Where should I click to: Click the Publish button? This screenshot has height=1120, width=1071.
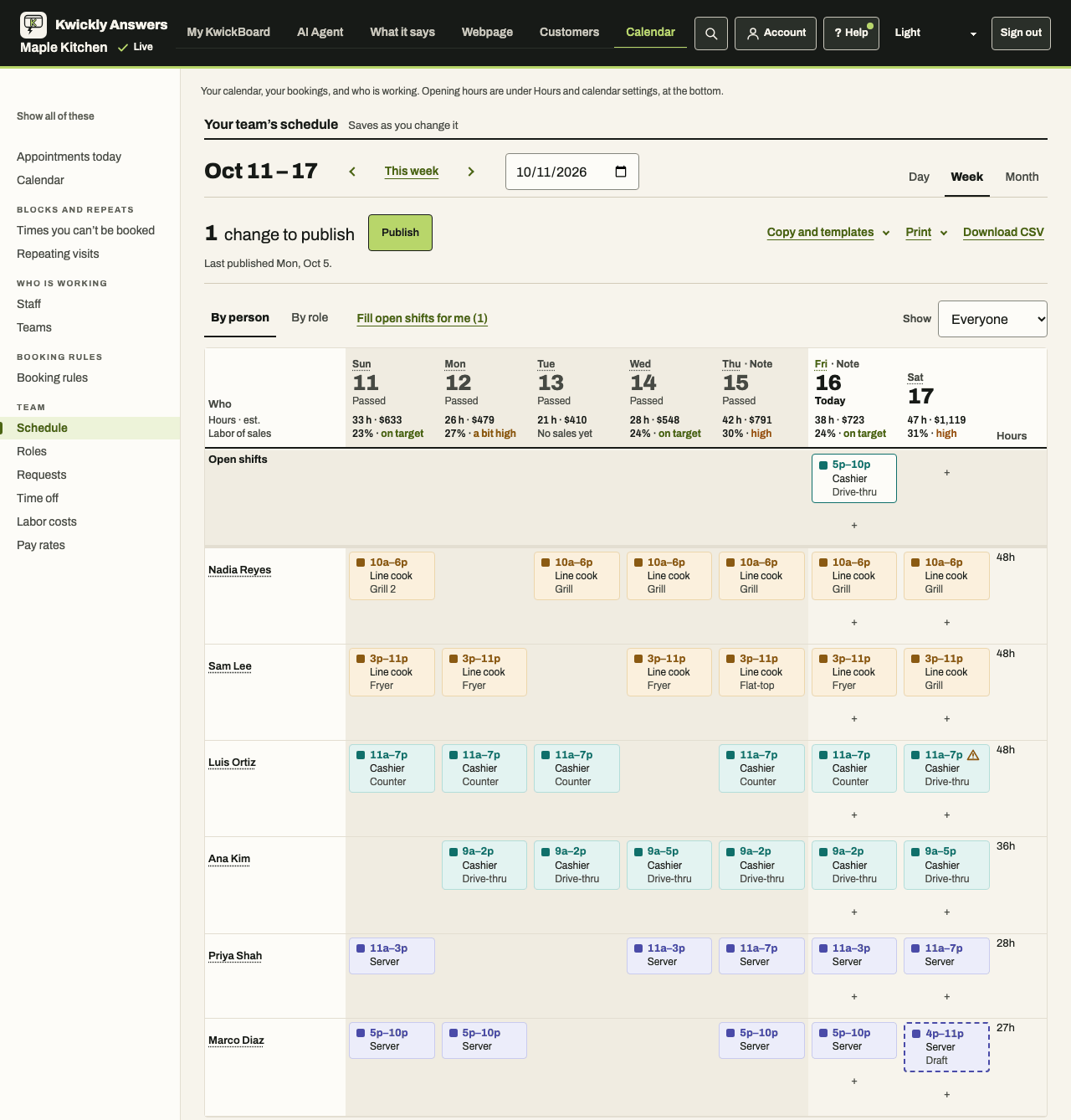tap(400, 233)
